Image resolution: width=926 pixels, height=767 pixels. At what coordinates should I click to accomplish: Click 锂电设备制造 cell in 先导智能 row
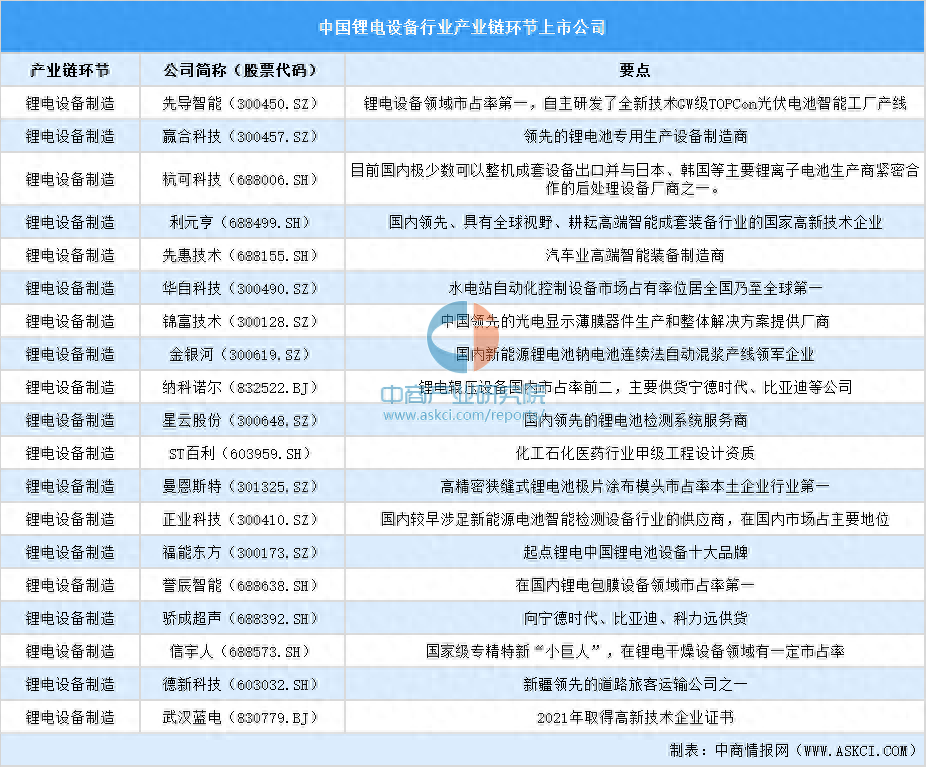(70, 104)
